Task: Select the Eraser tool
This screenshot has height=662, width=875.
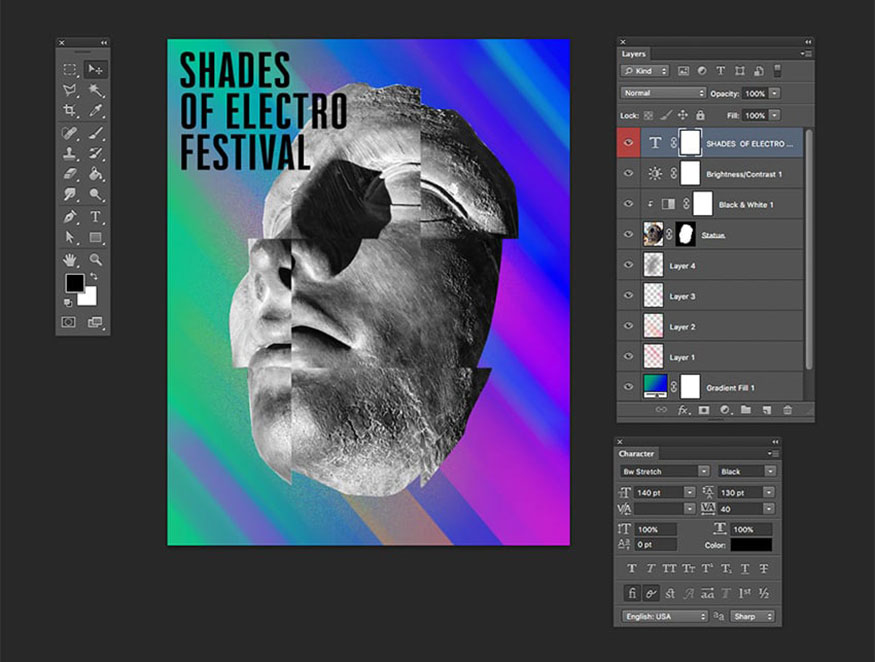Action: tap(70, 174)
